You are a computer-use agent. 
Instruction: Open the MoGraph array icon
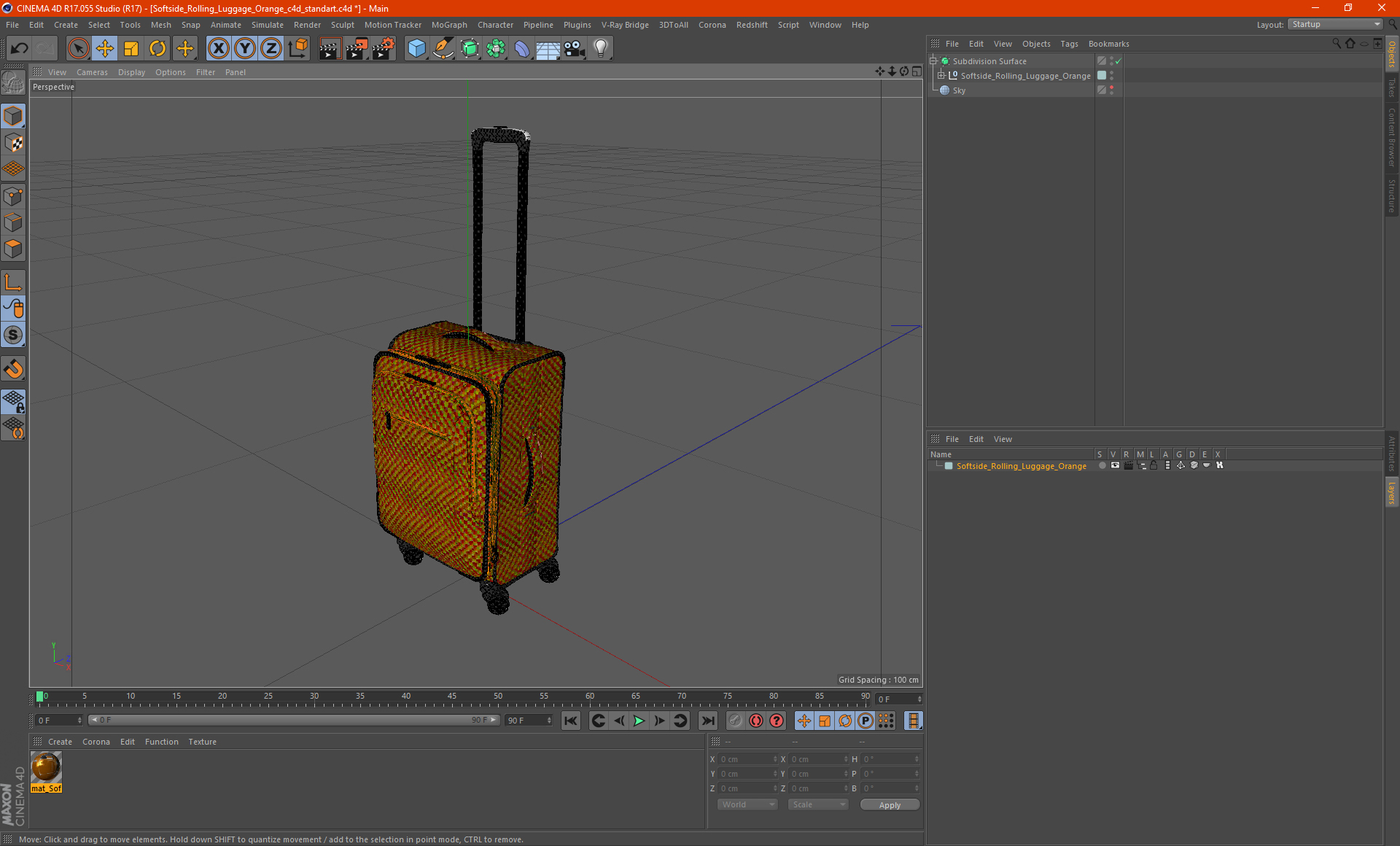point(496,49)
